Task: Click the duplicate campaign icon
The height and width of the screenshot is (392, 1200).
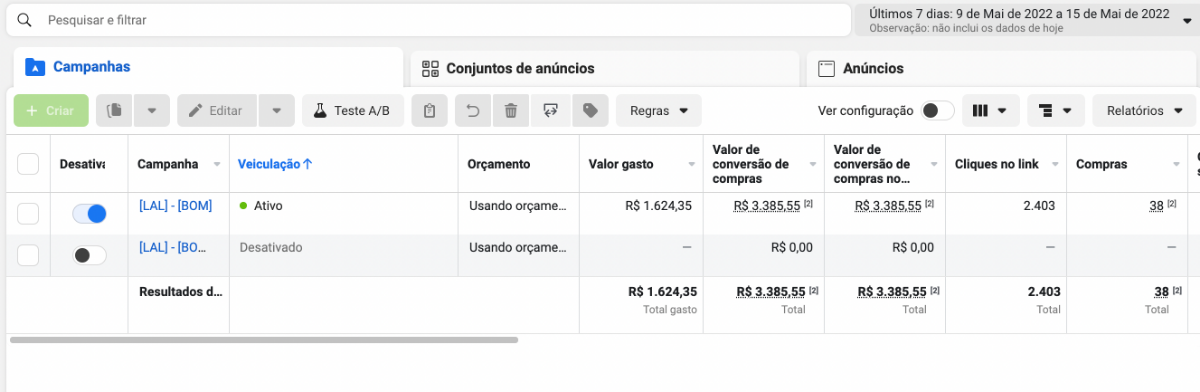Action: 114,111
